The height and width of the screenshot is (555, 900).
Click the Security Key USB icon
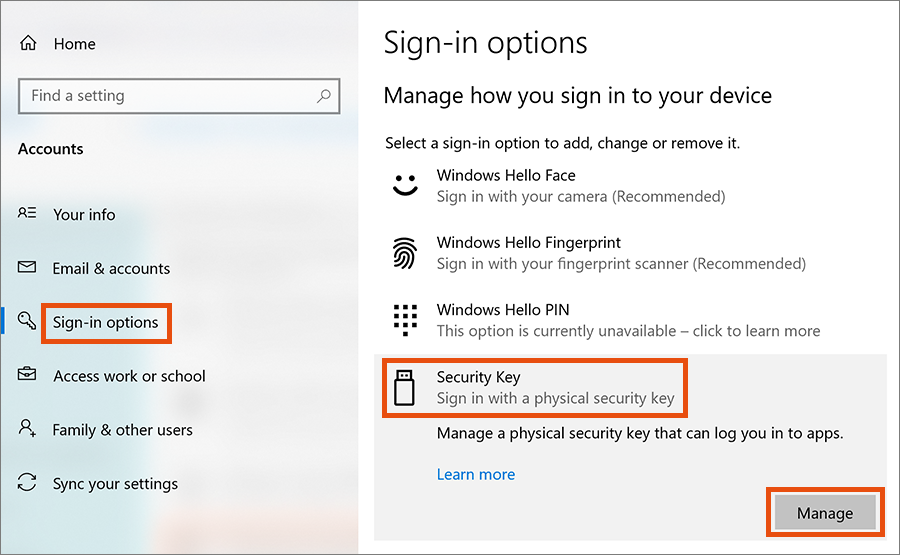tap(404, 388)
